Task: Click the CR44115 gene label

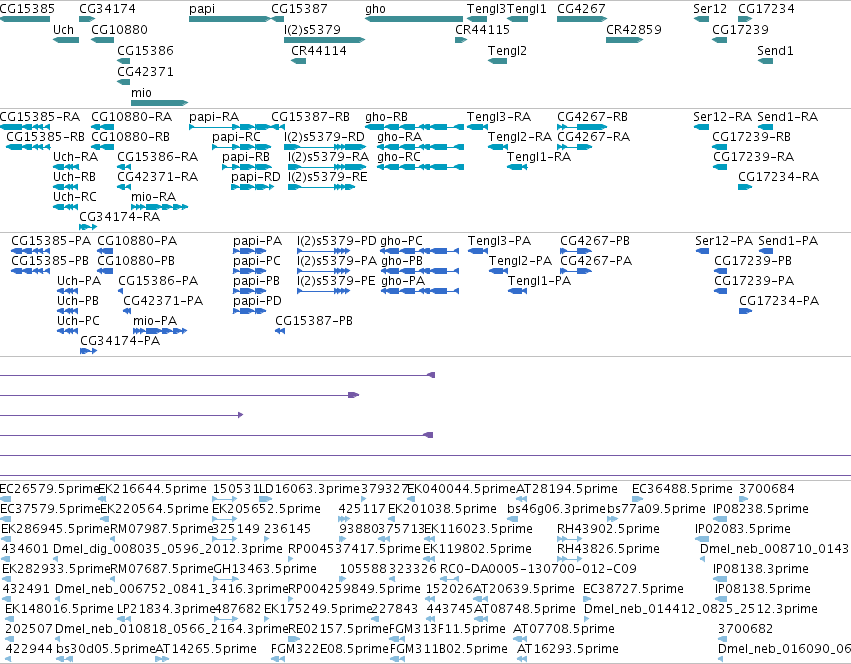Action: pos(482,29)
